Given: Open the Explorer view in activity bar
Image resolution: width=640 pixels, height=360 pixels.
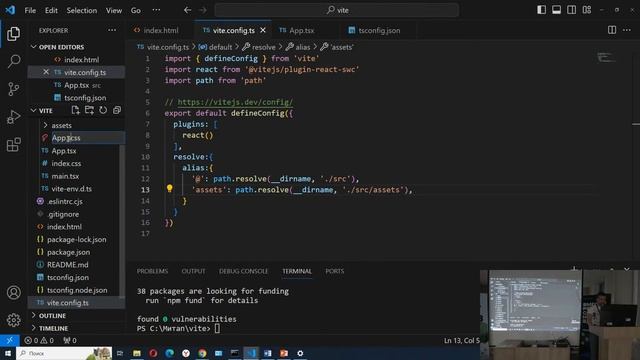Looking at the screenshot, I should click(13, 34).
